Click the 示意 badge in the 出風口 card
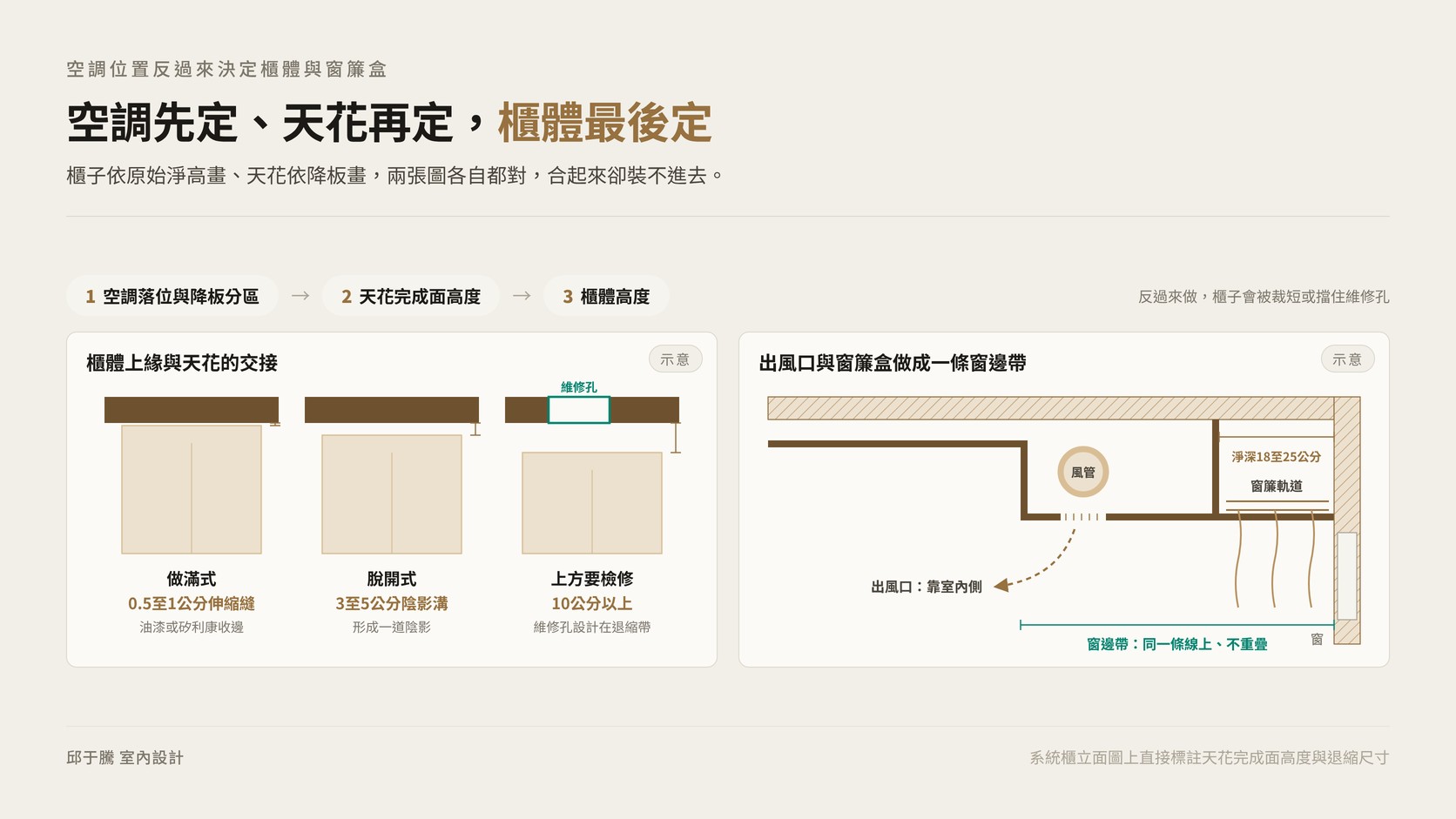The image size is (1456, 819). click(x=1347, y=359)
